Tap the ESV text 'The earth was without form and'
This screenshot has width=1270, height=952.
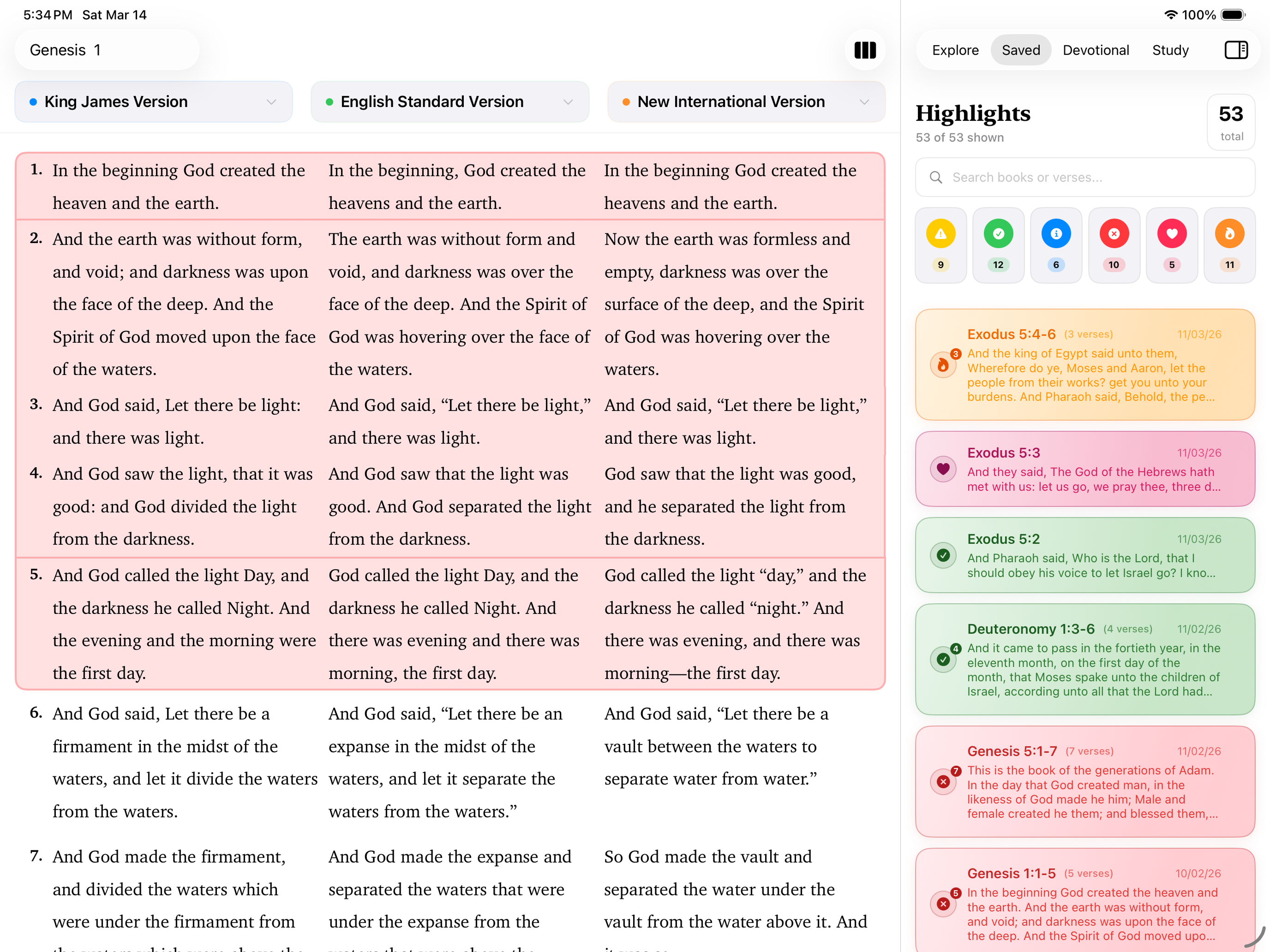coord(451,239)
